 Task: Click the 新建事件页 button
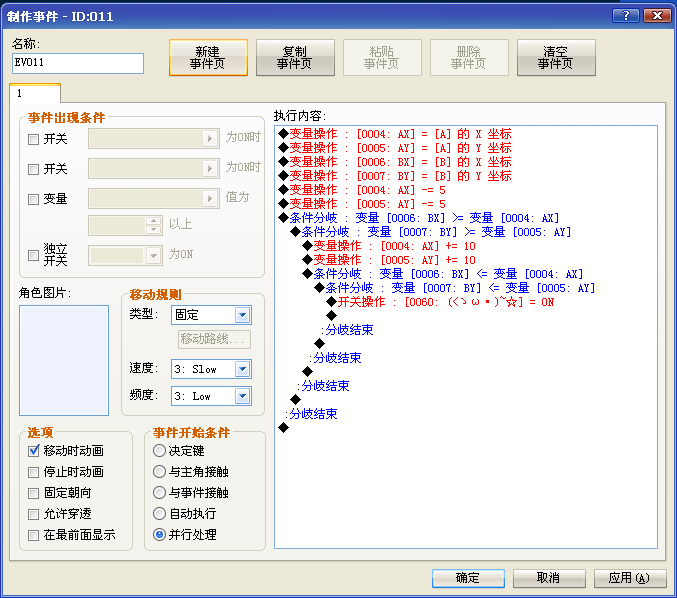208,57
